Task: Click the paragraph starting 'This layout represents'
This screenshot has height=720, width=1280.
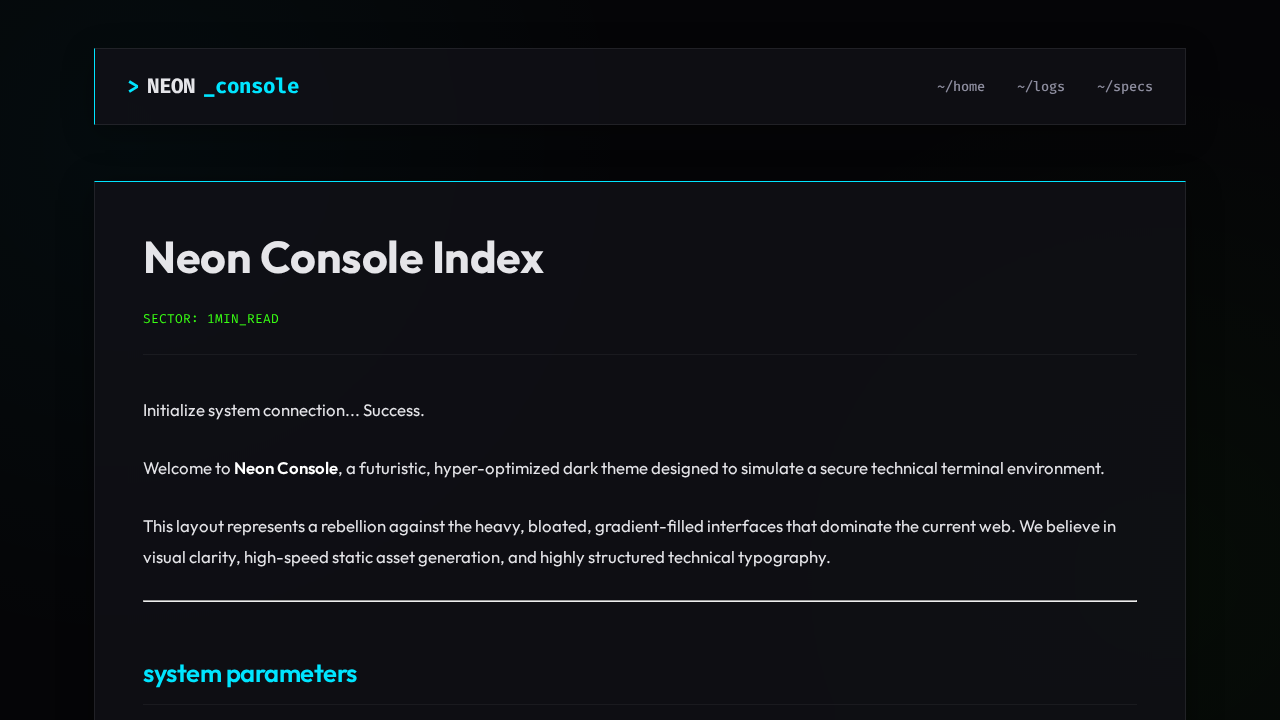Action: coord(640,541)
